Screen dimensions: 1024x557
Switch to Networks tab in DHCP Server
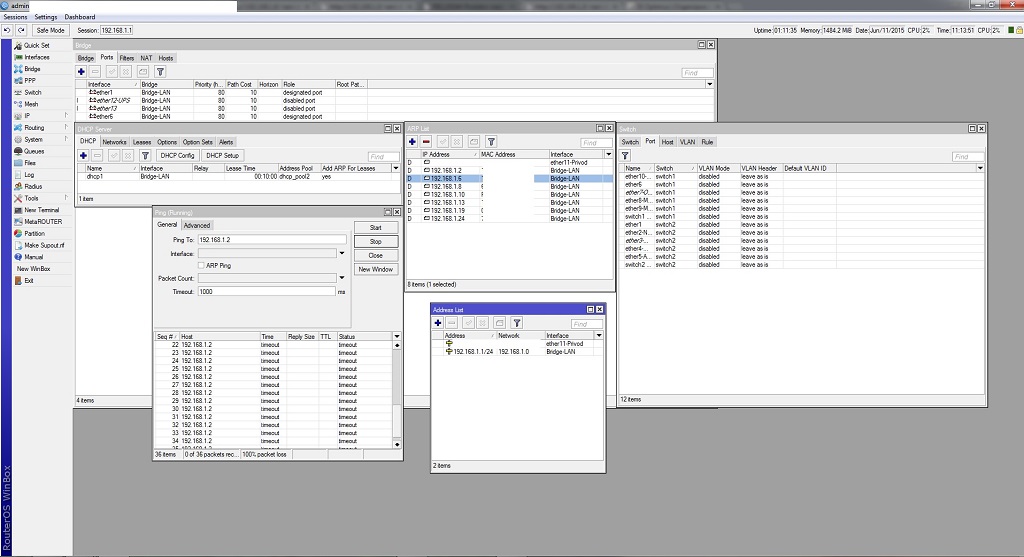pyautogui.click(x=114, y=142)
